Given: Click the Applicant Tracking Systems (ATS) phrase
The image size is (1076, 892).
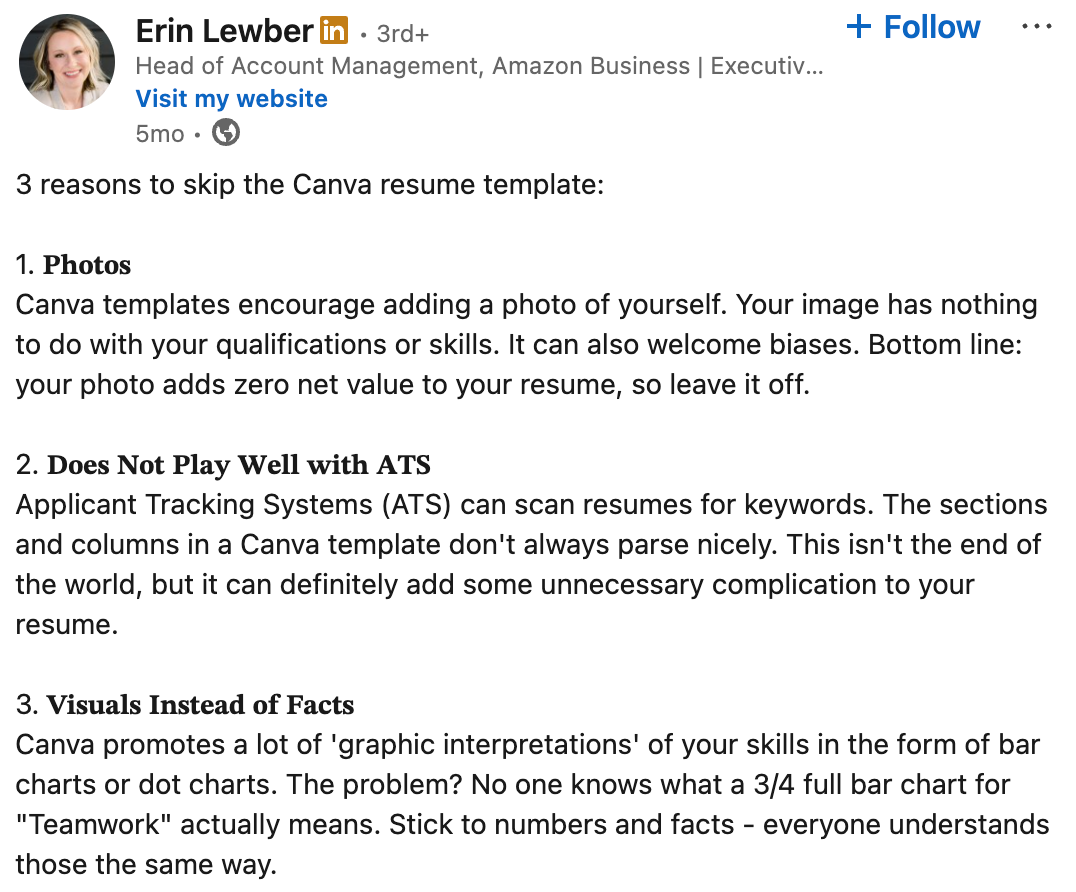Looking at the screenshot, I should pos(237,505).
